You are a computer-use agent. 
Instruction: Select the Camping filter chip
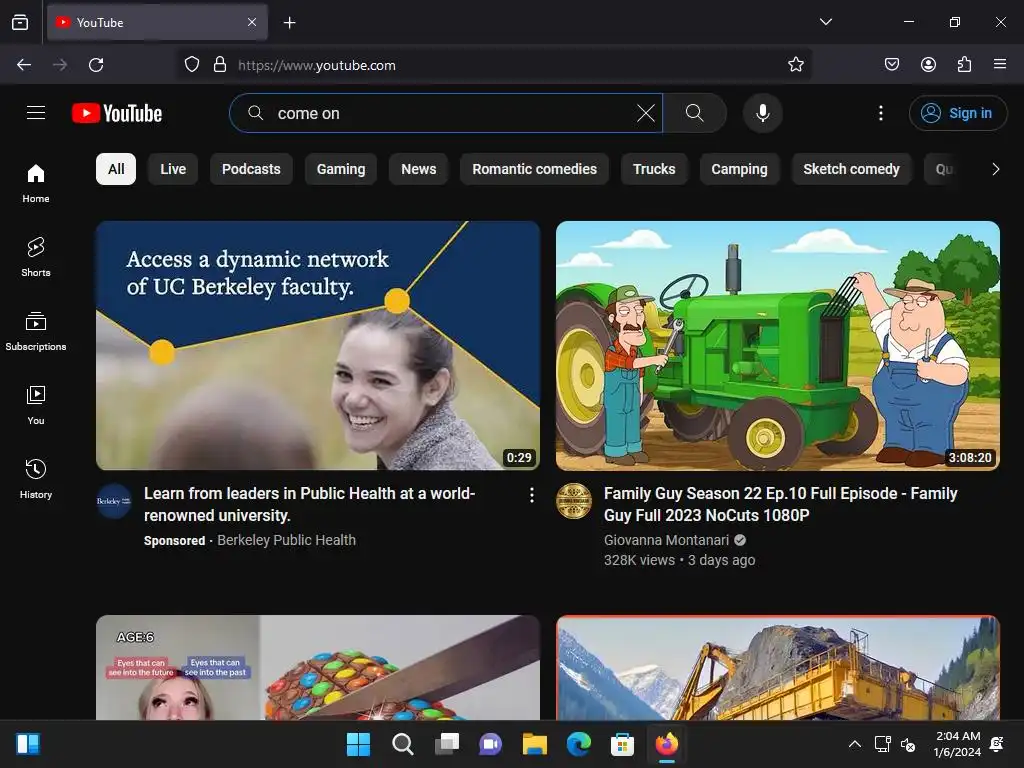pyautogui.click(x=739, y=169)
